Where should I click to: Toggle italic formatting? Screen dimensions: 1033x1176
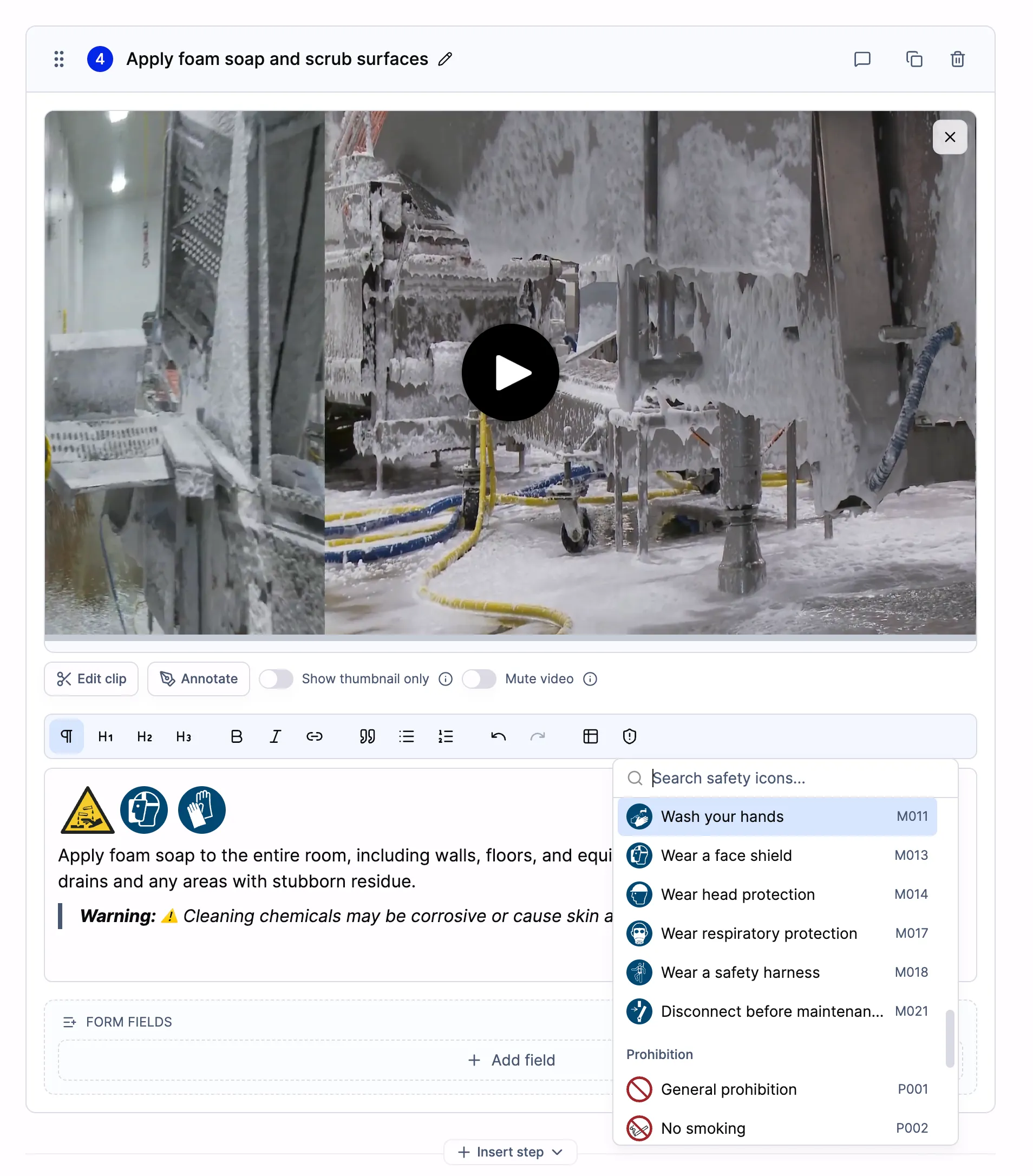tap(276, 736)
